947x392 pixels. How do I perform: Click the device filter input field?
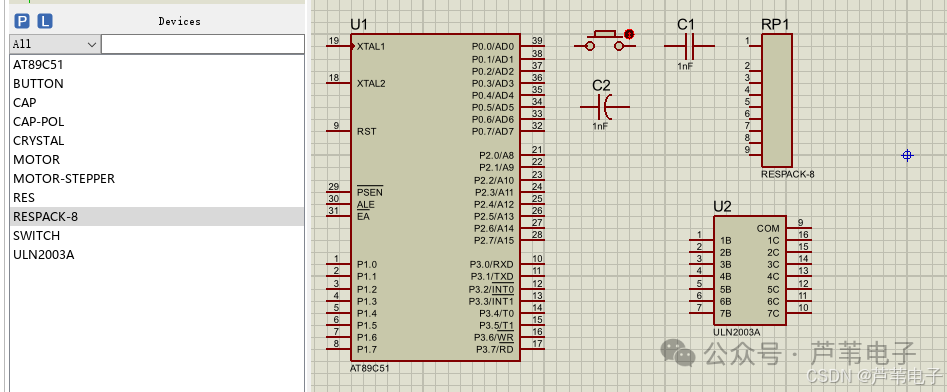pyautogui.click(x=203, y=44)
